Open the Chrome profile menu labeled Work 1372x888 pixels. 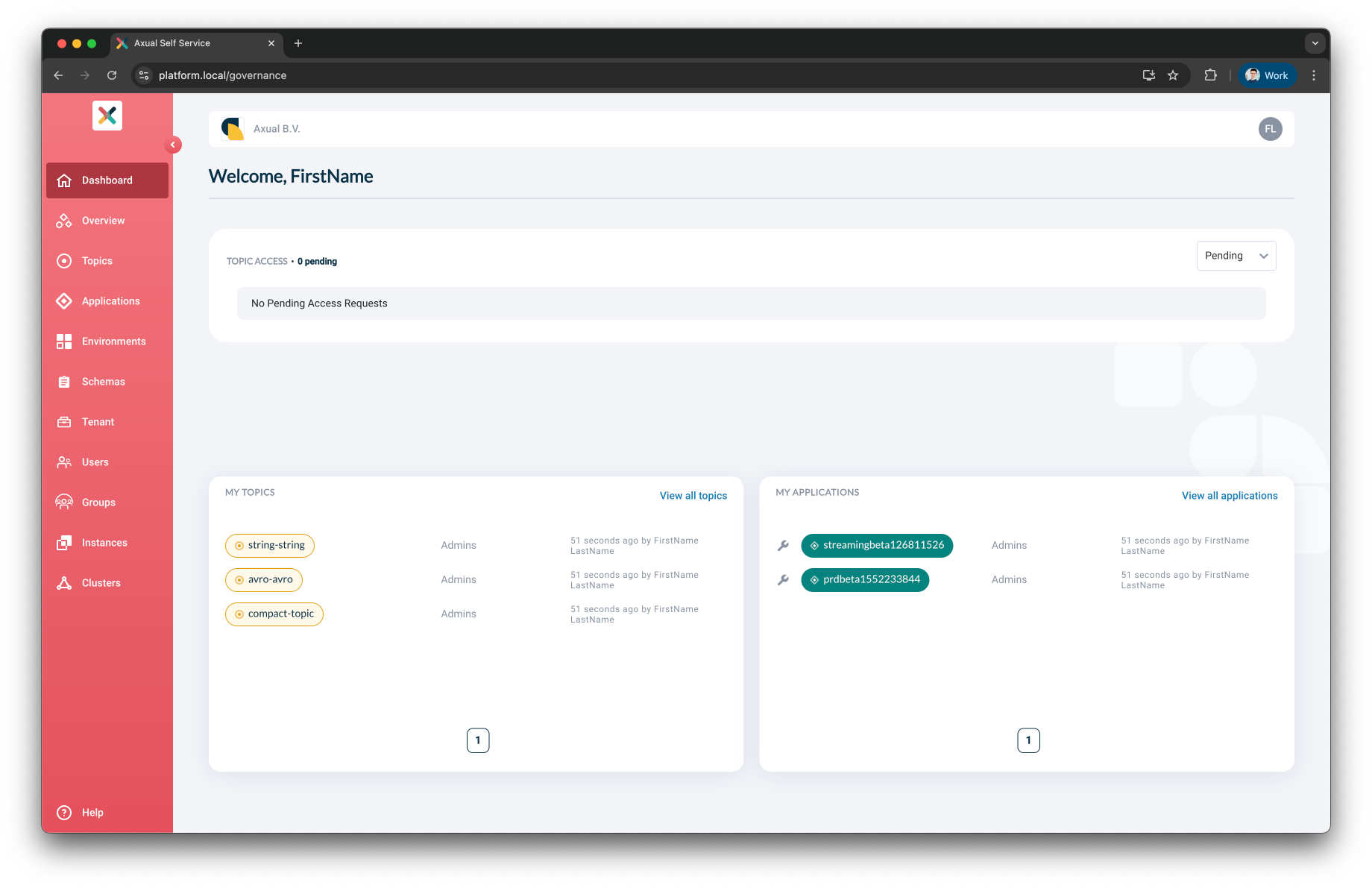coord(1267,75)
